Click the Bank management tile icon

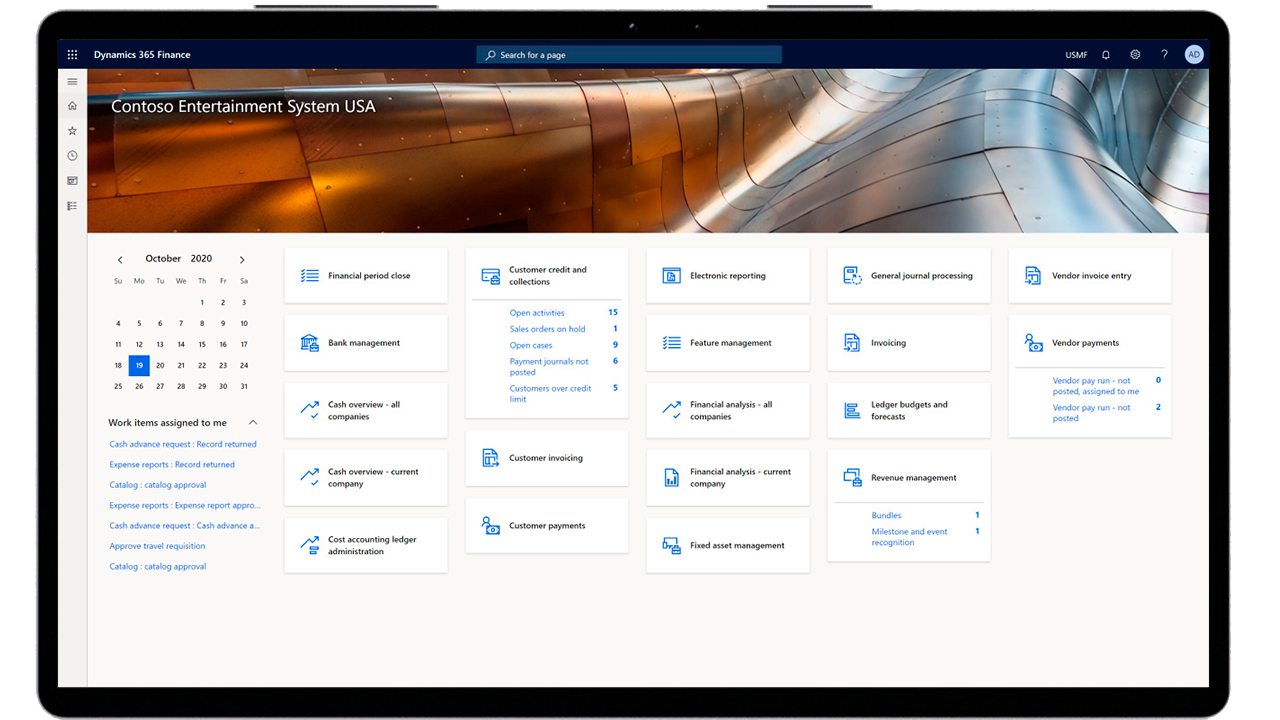click(310, 343)
